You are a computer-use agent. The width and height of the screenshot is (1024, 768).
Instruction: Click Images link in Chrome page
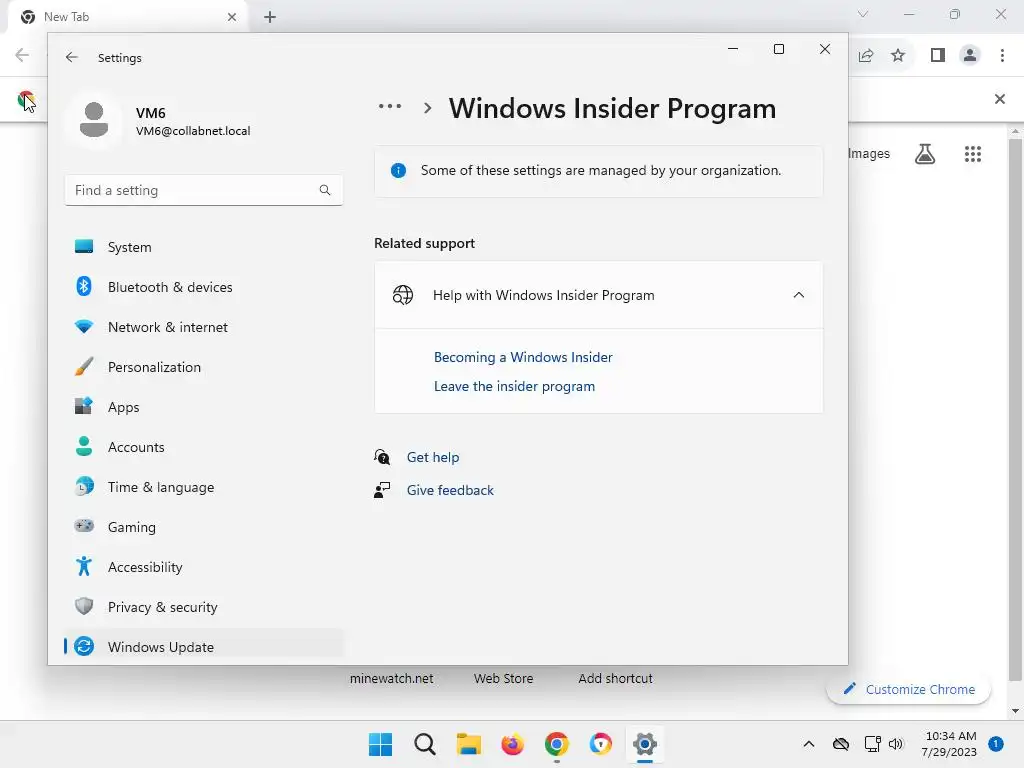869,153
